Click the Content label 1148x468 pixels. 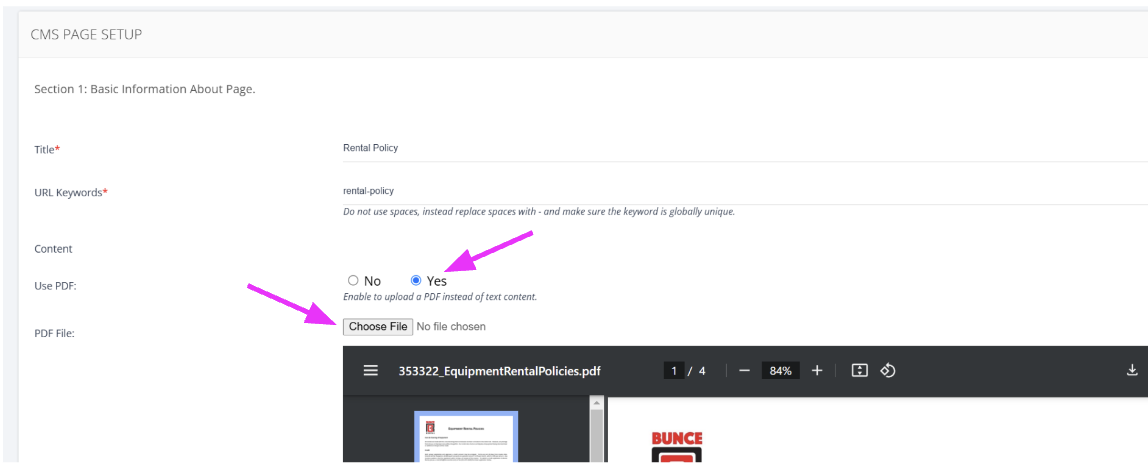53,249
